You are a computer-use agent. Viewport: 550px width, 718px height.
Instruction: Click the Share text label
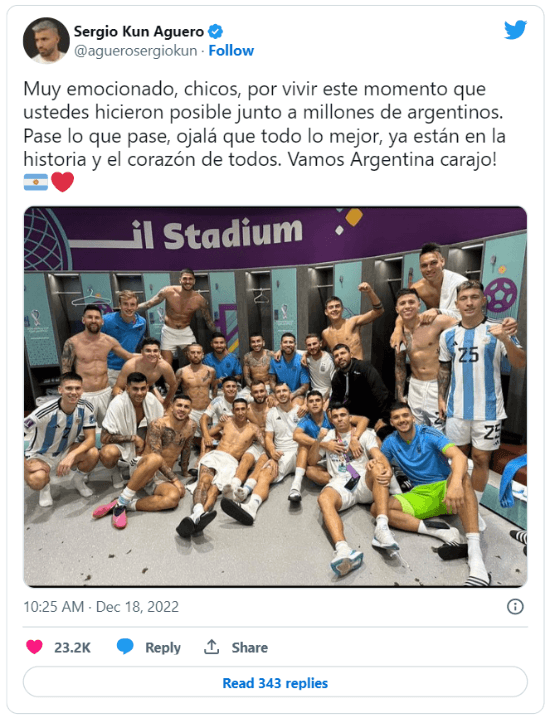(x=250, y=647)
